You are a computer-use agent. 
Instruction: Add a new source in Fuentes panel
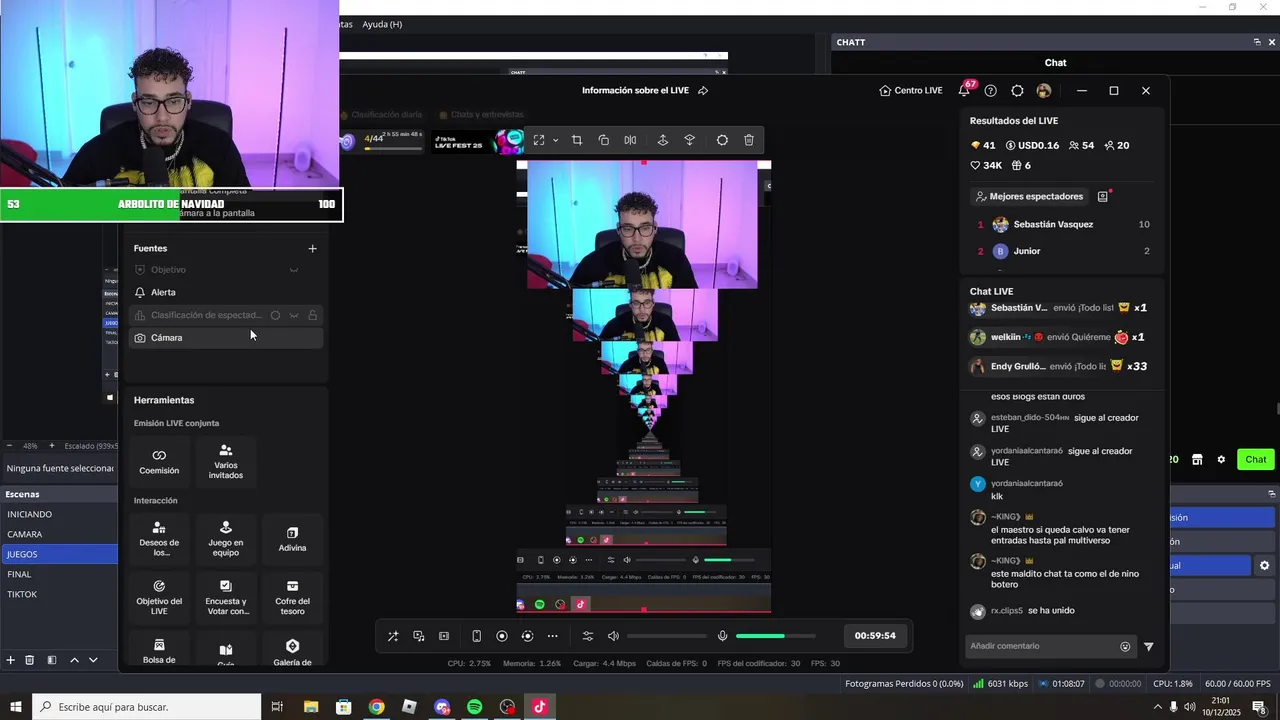coord(312,248)
